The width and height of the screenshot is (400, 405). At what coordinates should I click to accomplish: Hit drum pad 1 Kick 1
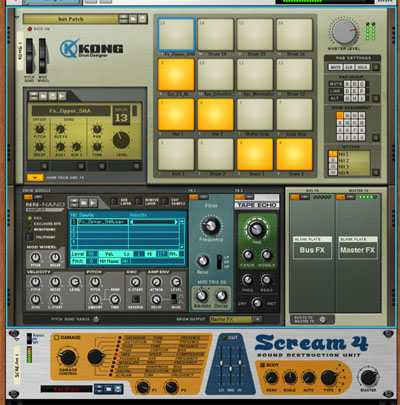[176, 154]
